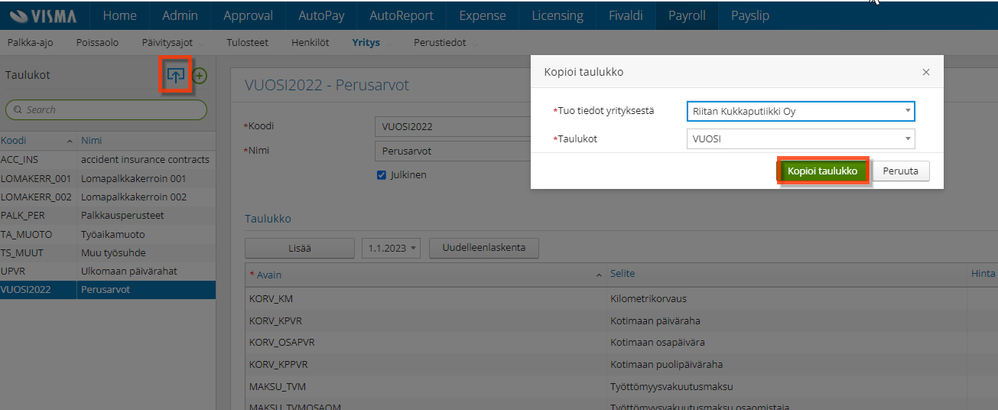The image size is (998, 410).
Task: Click the import table icon
Action: point(176,76)
